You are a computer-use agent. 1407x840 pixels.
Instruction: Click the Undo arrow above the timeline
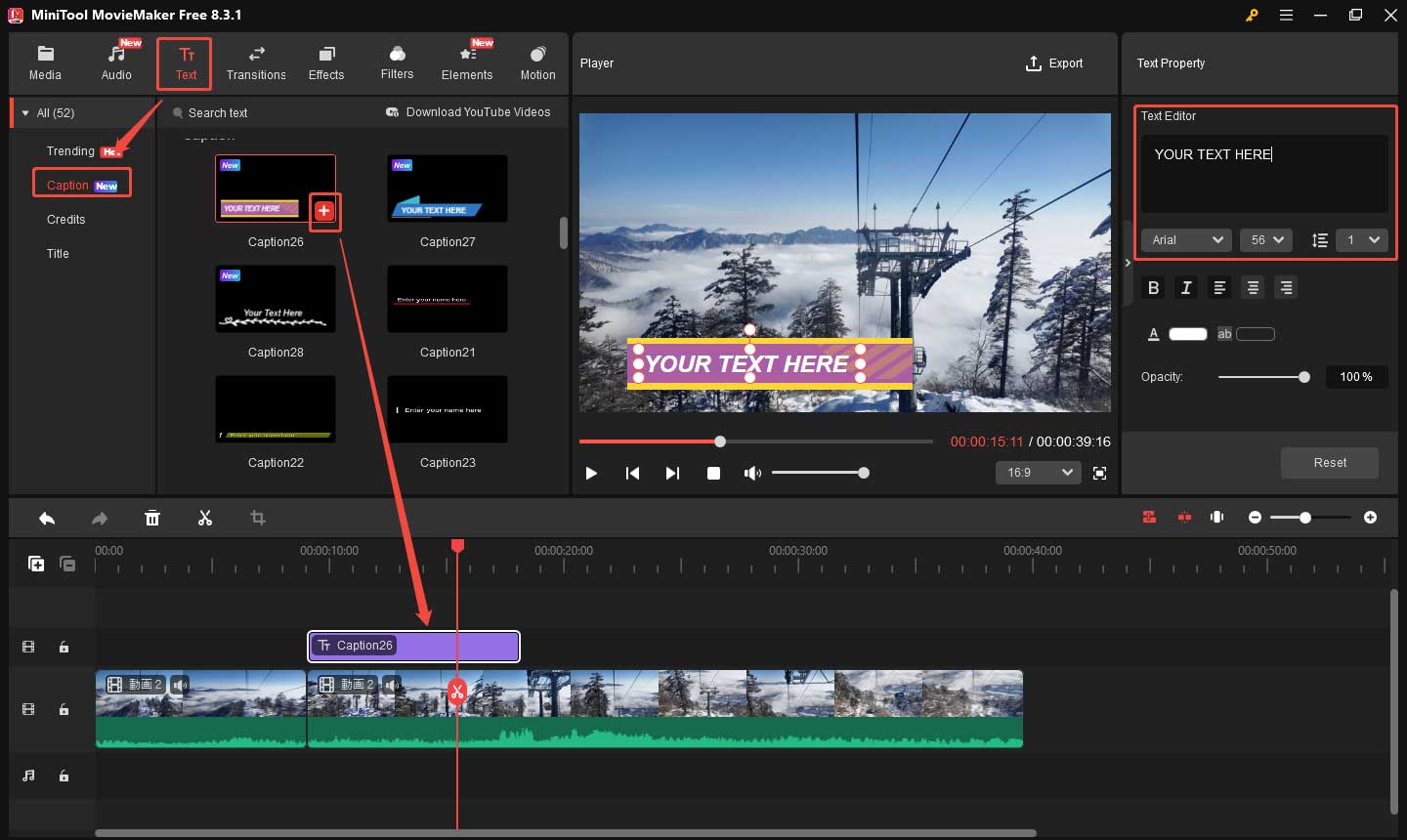46,518
